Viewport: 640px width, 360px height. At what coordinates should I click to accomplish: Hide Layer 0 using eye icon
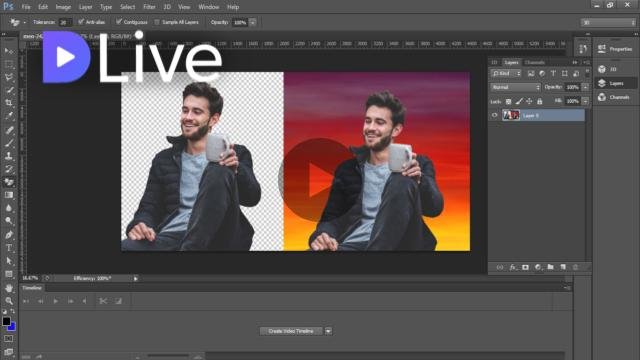[x=495, y=116]
